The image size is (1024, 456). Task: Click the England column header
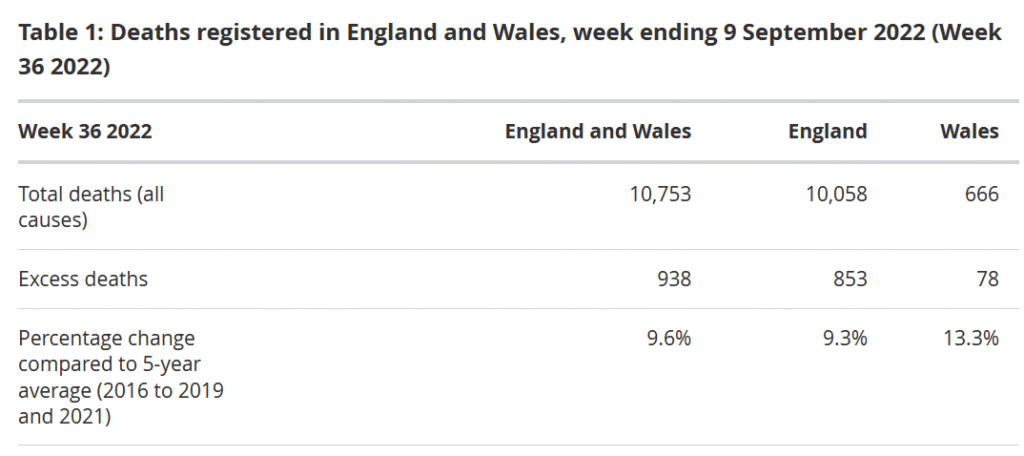pyautogui.click(x=827, y=131)
